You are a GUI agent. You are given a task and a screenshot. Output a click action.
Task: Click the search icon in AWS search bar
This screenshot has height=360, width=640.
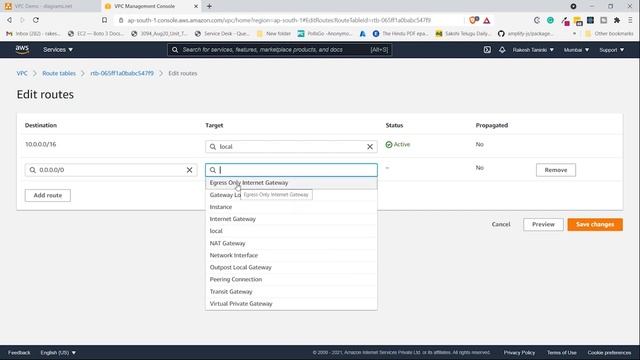click(175, 50)
